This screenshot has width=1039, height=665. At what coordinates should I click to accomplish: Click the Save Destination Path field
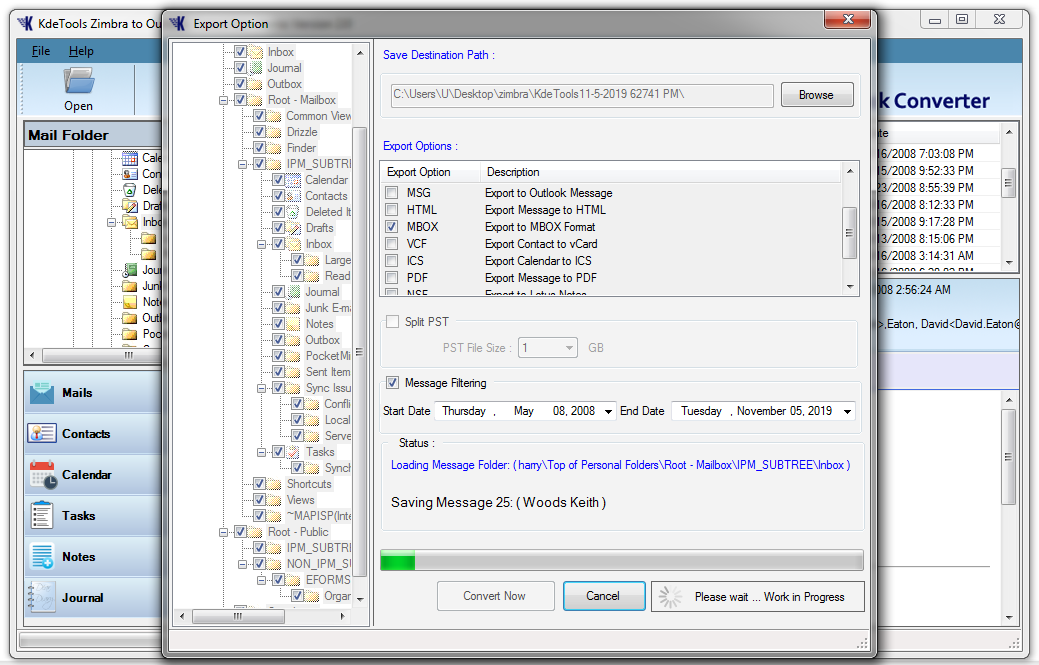click(582, 95)
